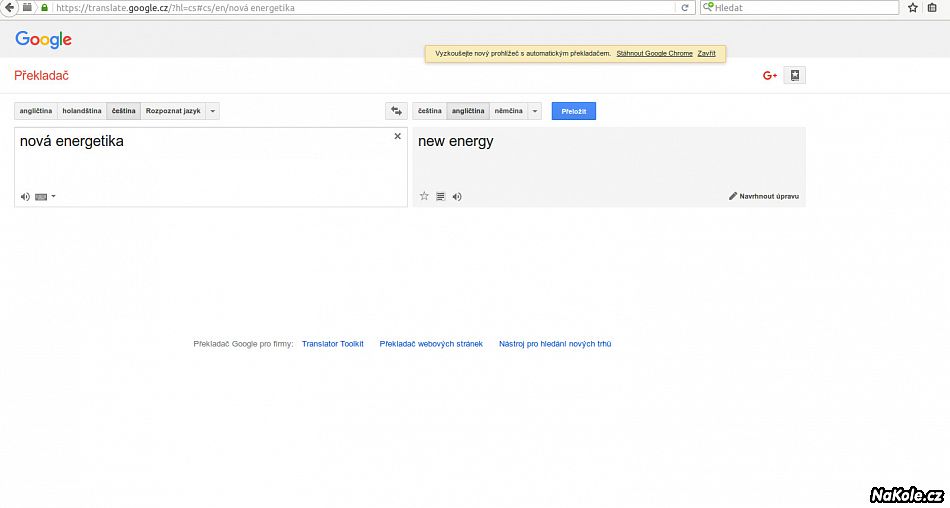Select angličtina as target language

468,111
